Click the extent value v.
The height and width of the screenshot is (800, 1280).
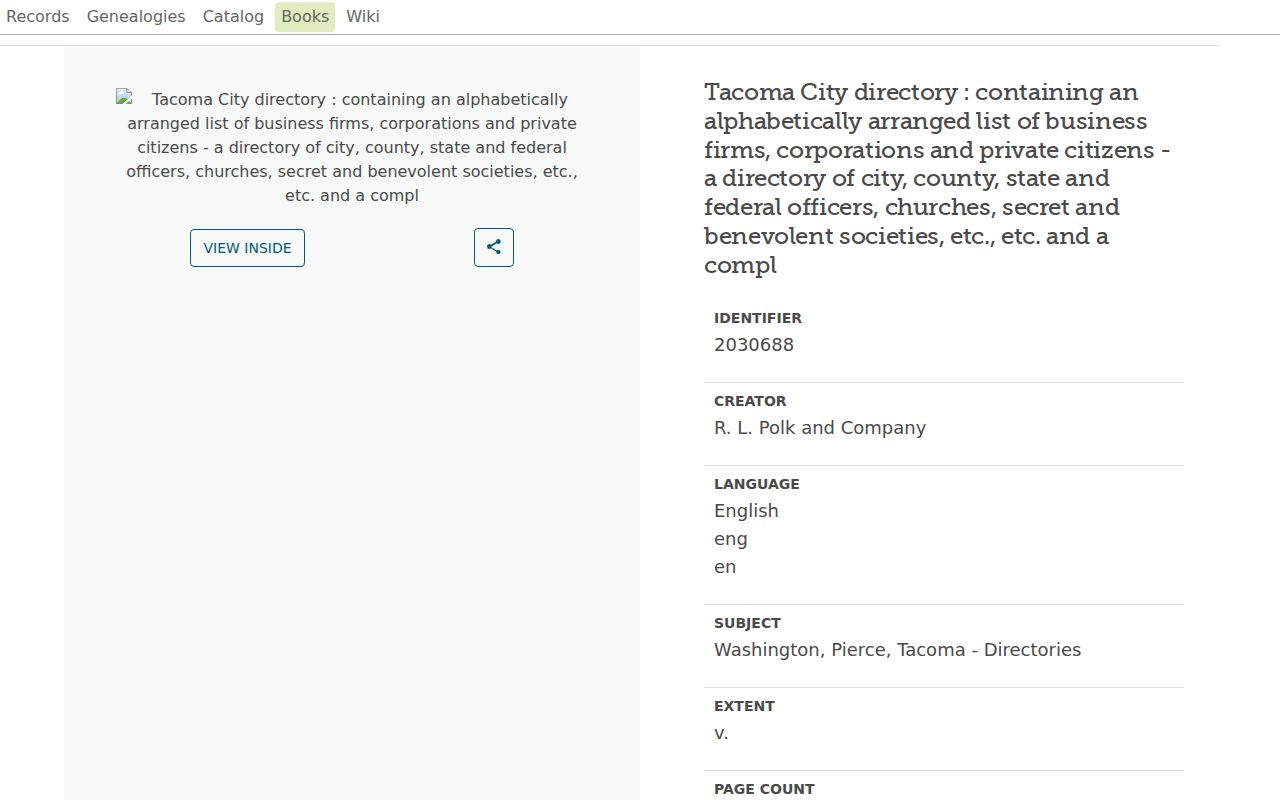721,733
